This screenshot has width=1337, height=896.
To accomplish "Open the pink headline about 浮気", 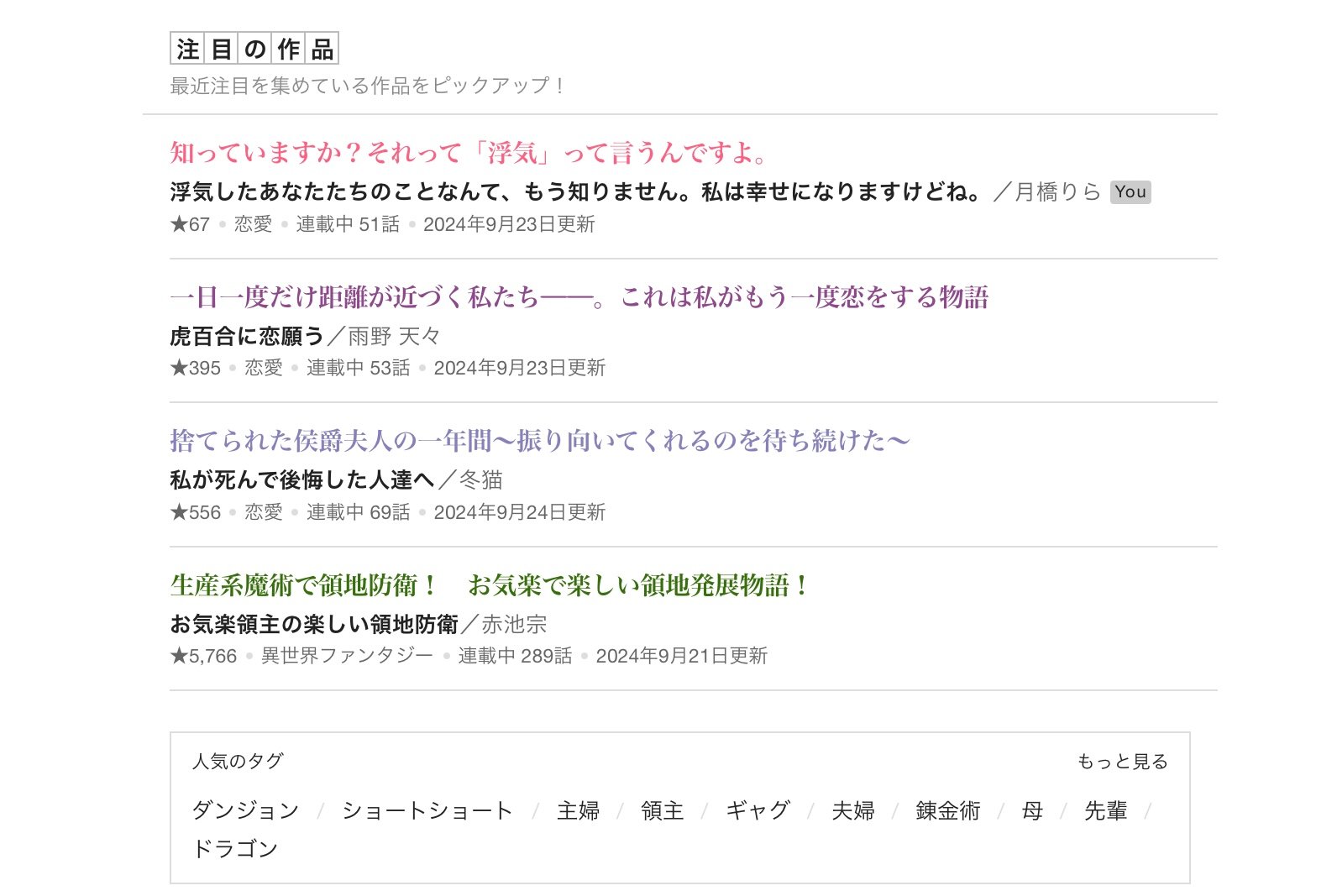I will click(469, 153).
